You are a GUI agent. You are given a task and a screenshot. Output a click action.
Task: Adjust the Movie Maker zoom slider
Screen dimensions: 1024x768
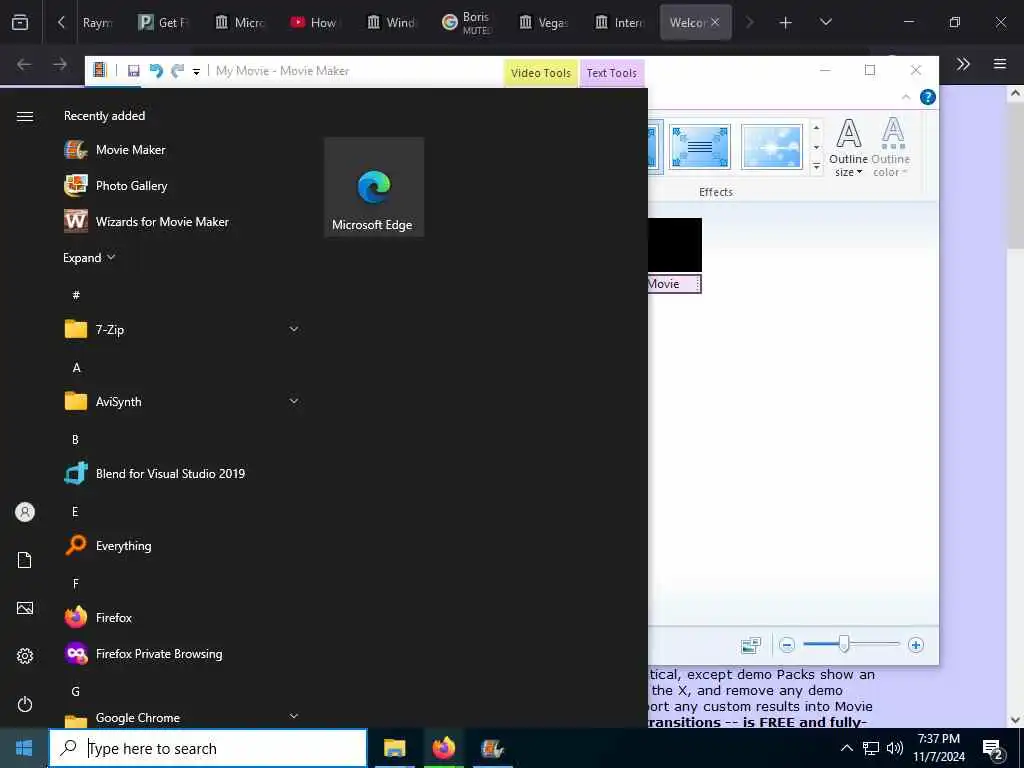tap(844, 644)
